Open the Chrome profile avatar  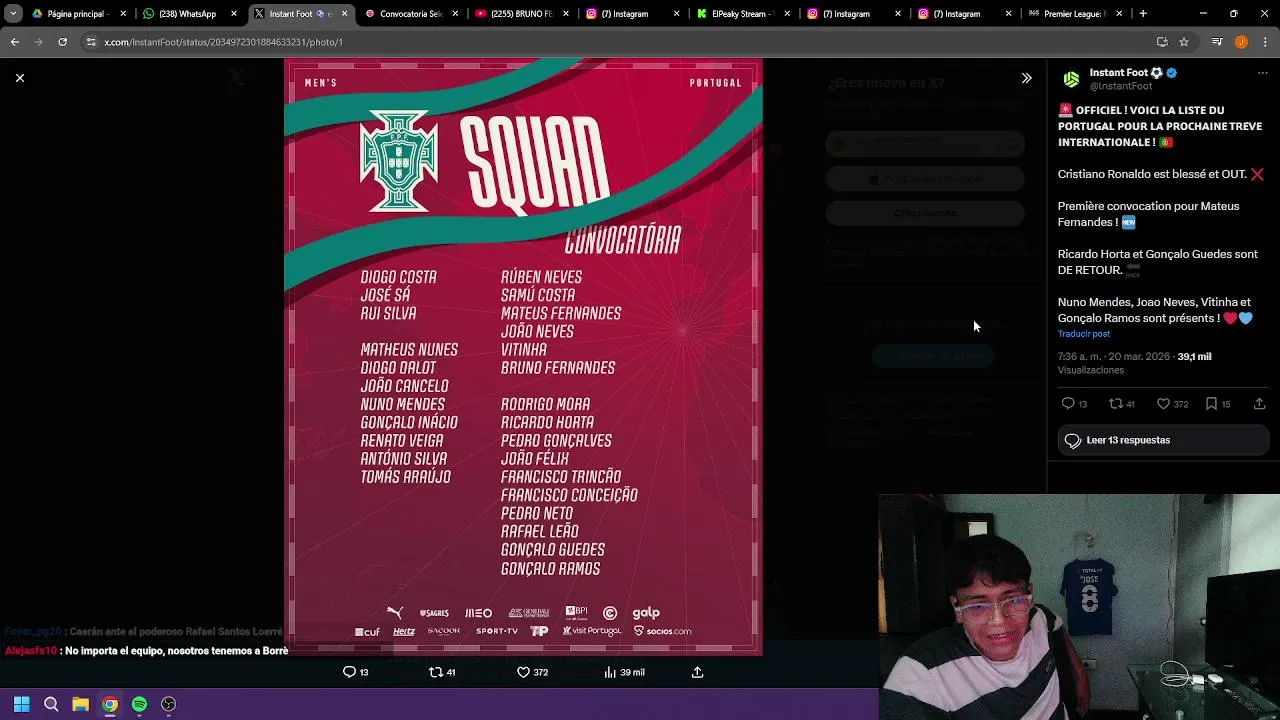1241,42
